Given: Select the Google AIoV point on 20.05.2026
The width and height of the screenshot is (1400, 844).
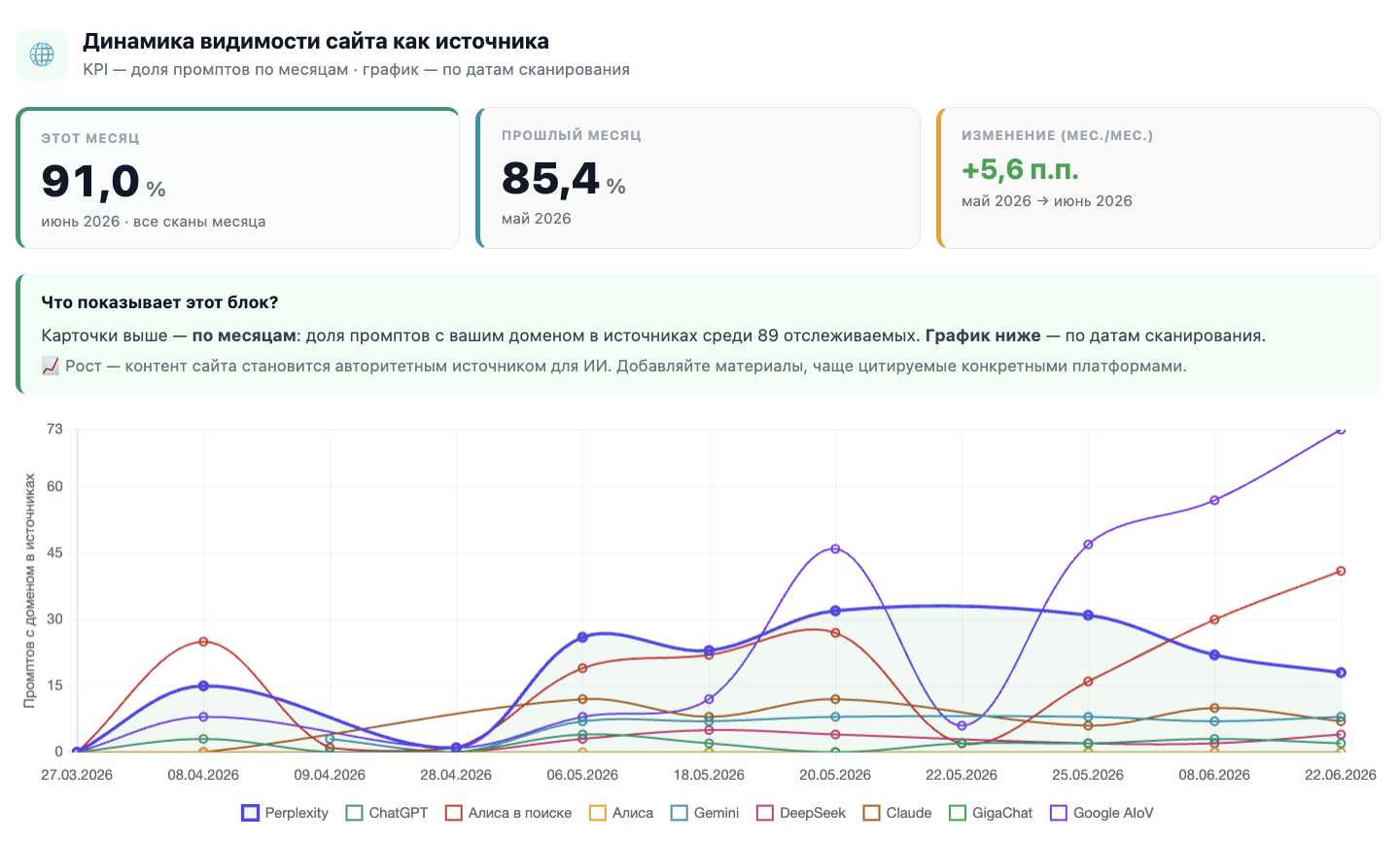Looking at the screenshot, I should tap(835, 549).
